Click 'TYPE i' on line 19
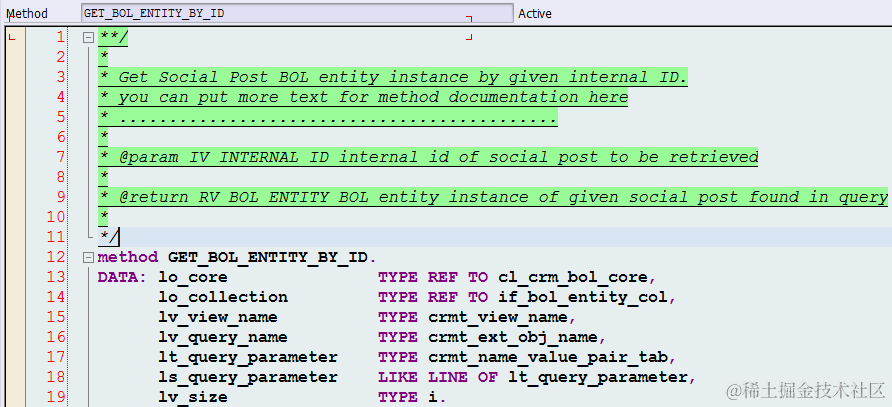892x407 pixels. [408, 397]
